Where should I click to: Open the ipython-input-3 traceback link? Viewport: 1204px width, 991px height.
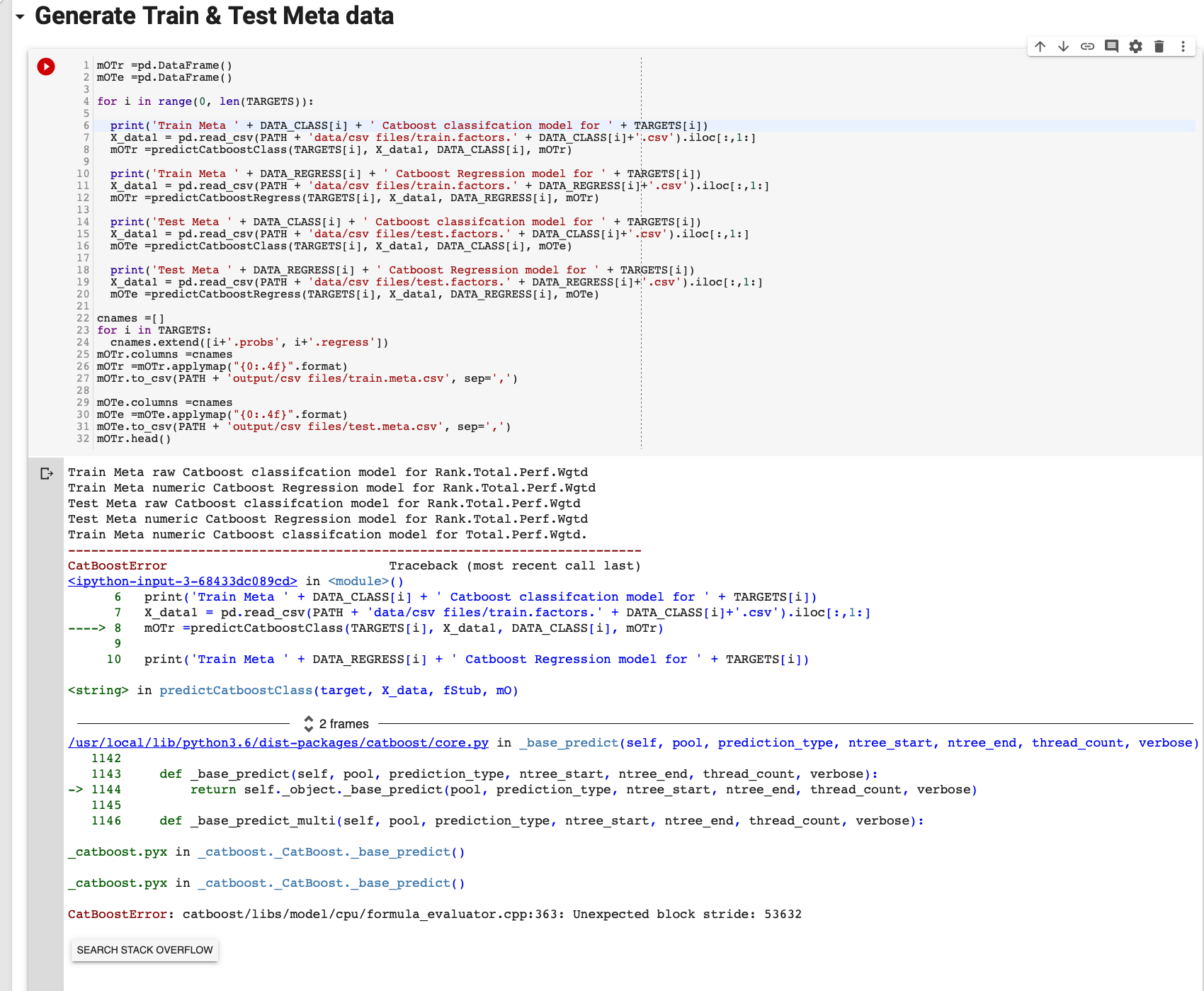pyautogui.click(x=183, y=582)
